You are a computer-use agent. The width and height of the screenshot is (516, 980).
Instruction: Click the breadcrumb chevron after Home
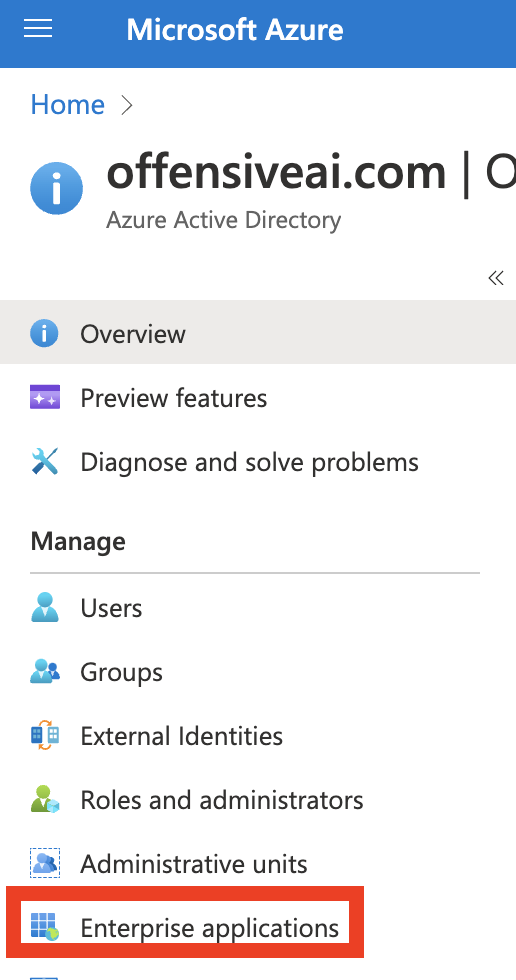tap(127, 105)
